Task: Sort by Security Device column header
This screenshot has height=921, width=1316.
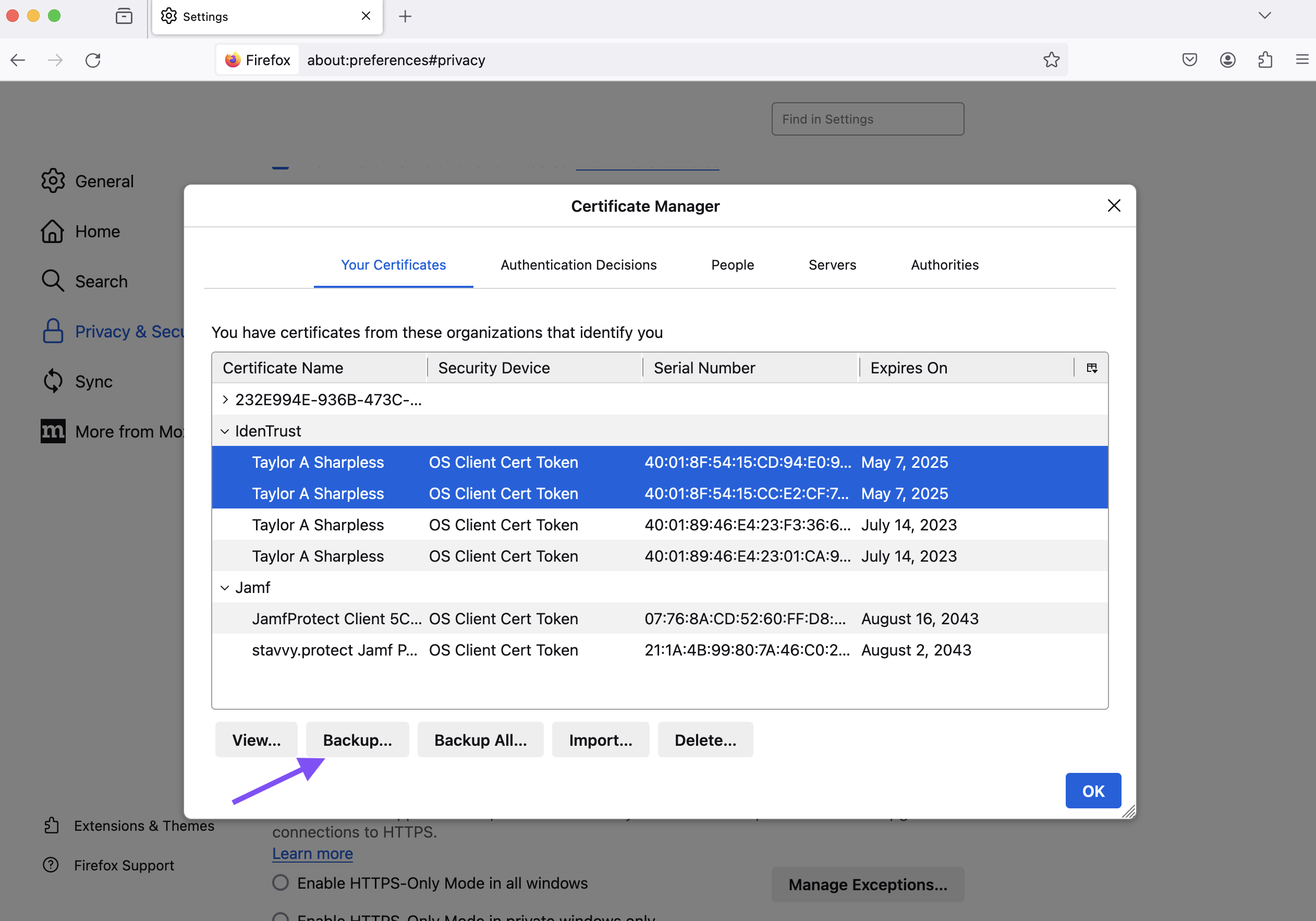Action: click(x=535, y=368)
